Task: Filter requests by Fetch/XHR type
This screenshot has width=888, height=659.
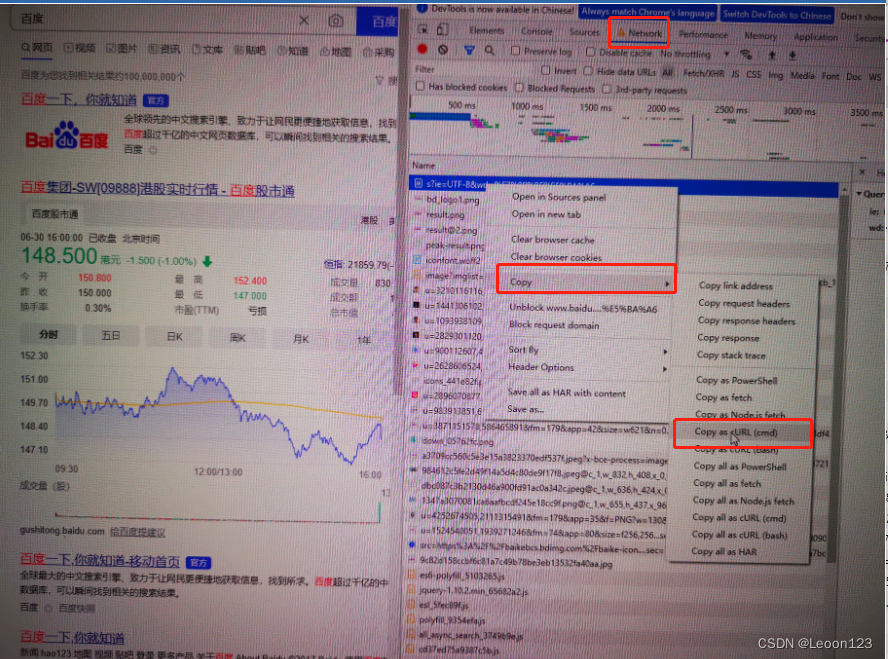Action: point(703,73)
